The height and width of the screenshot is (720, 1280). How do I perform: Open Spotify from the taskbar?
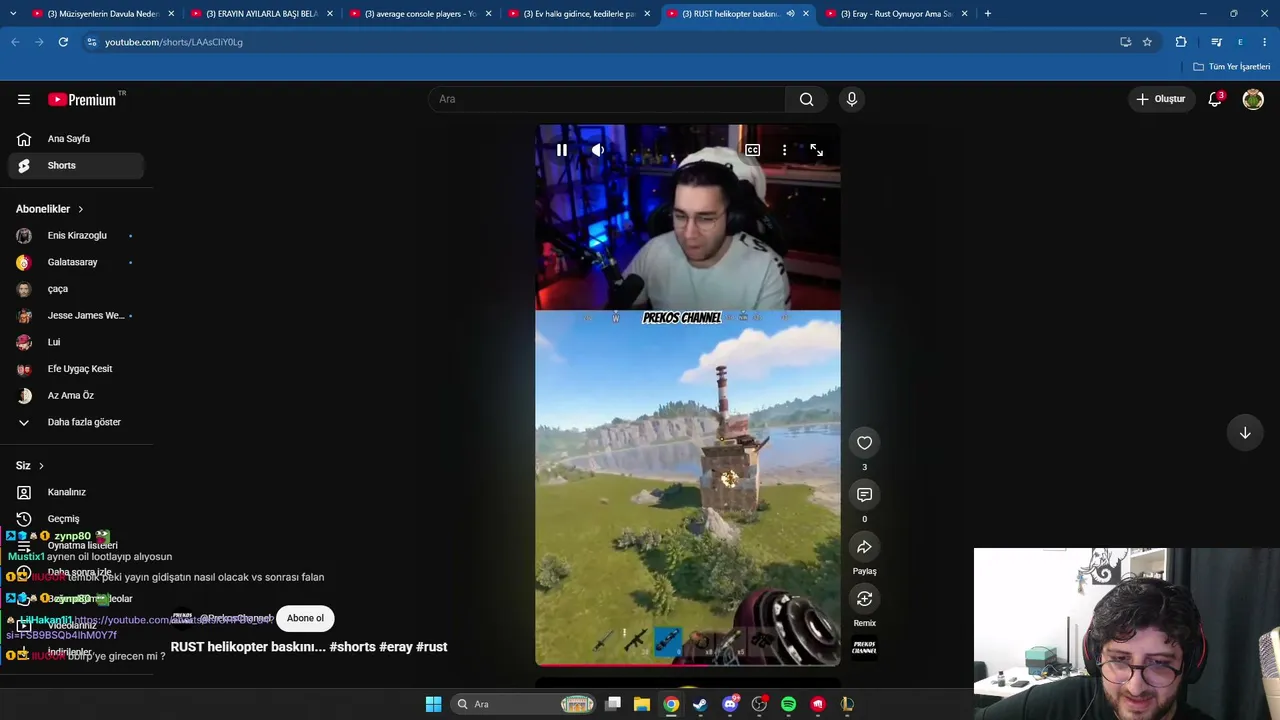coord(788,704)
